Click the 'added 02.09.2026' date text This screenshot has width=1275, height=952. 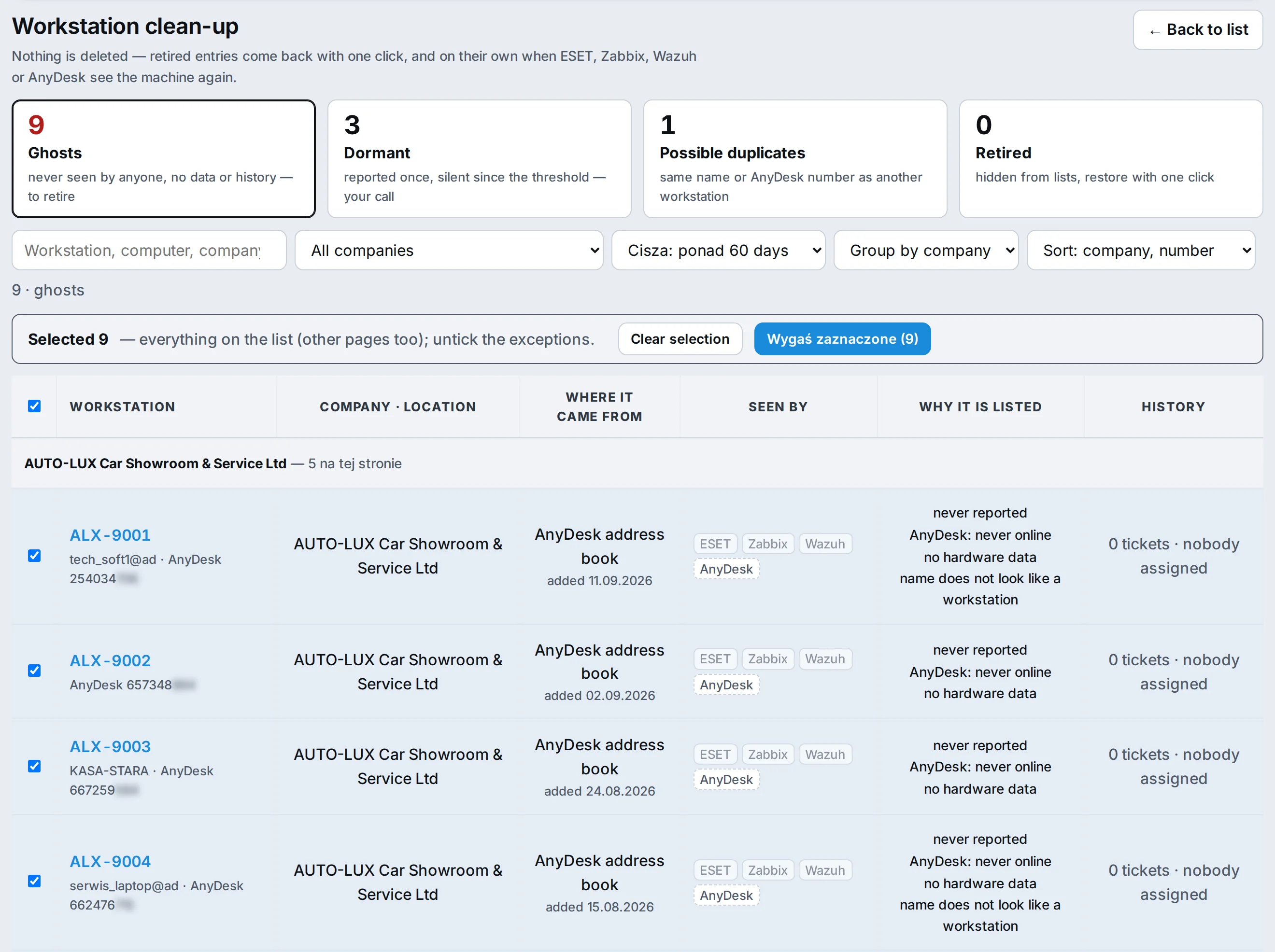(599, 696)
